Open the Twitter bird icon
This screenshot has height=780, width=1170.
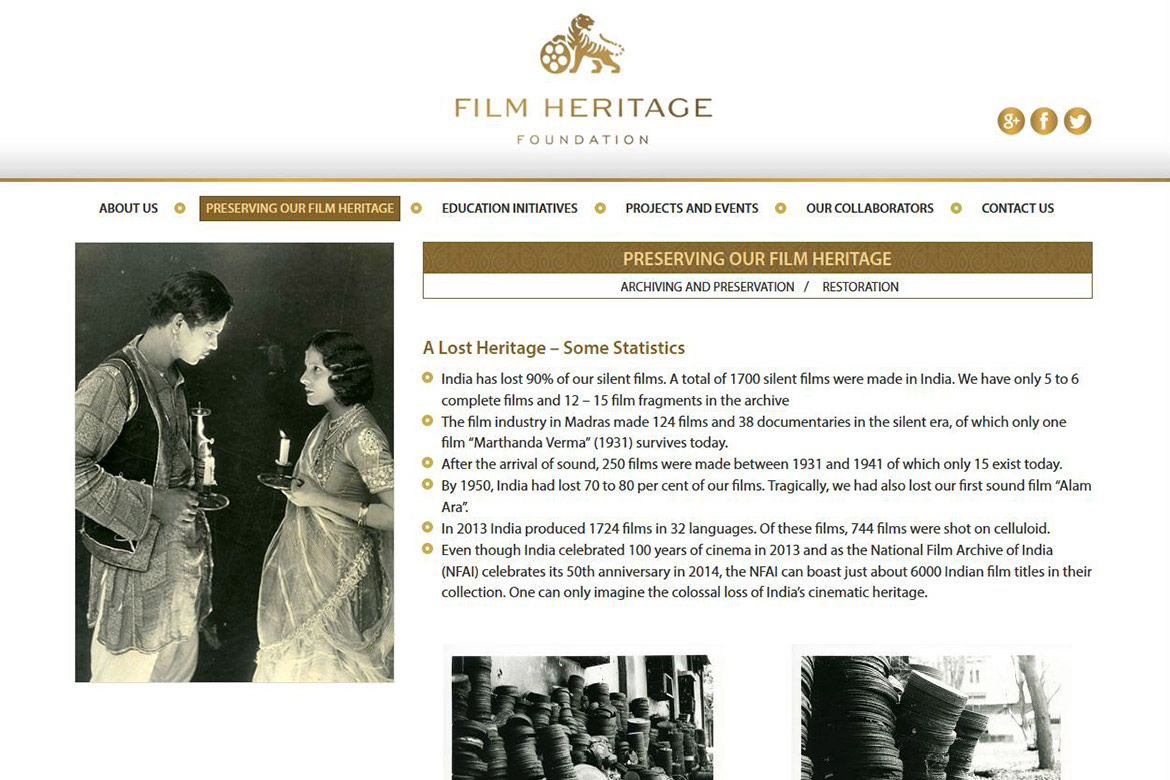pos(1077,121)
